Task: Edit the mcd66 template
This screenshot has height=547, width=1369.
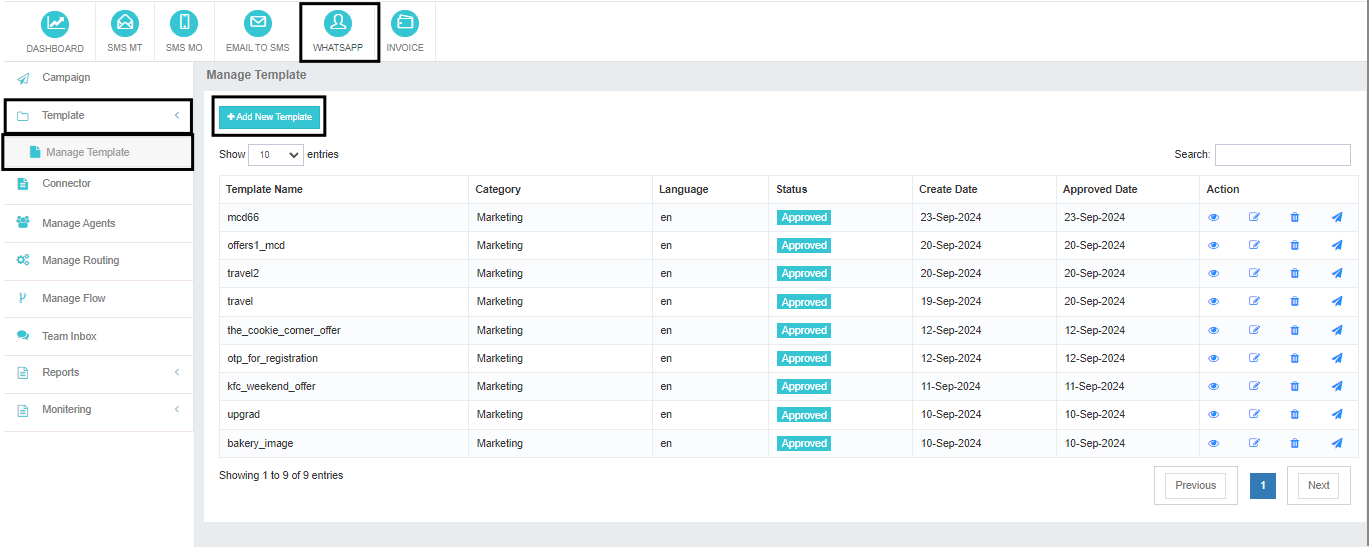Action: tap(1254, 217)
